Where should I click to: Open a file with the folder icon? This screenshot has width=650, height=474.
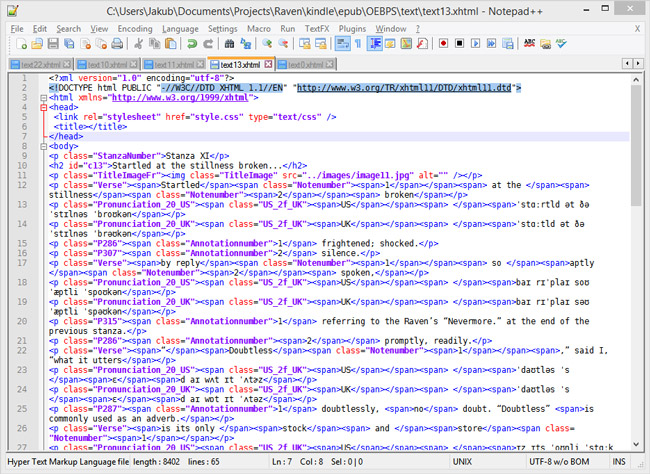37,44
